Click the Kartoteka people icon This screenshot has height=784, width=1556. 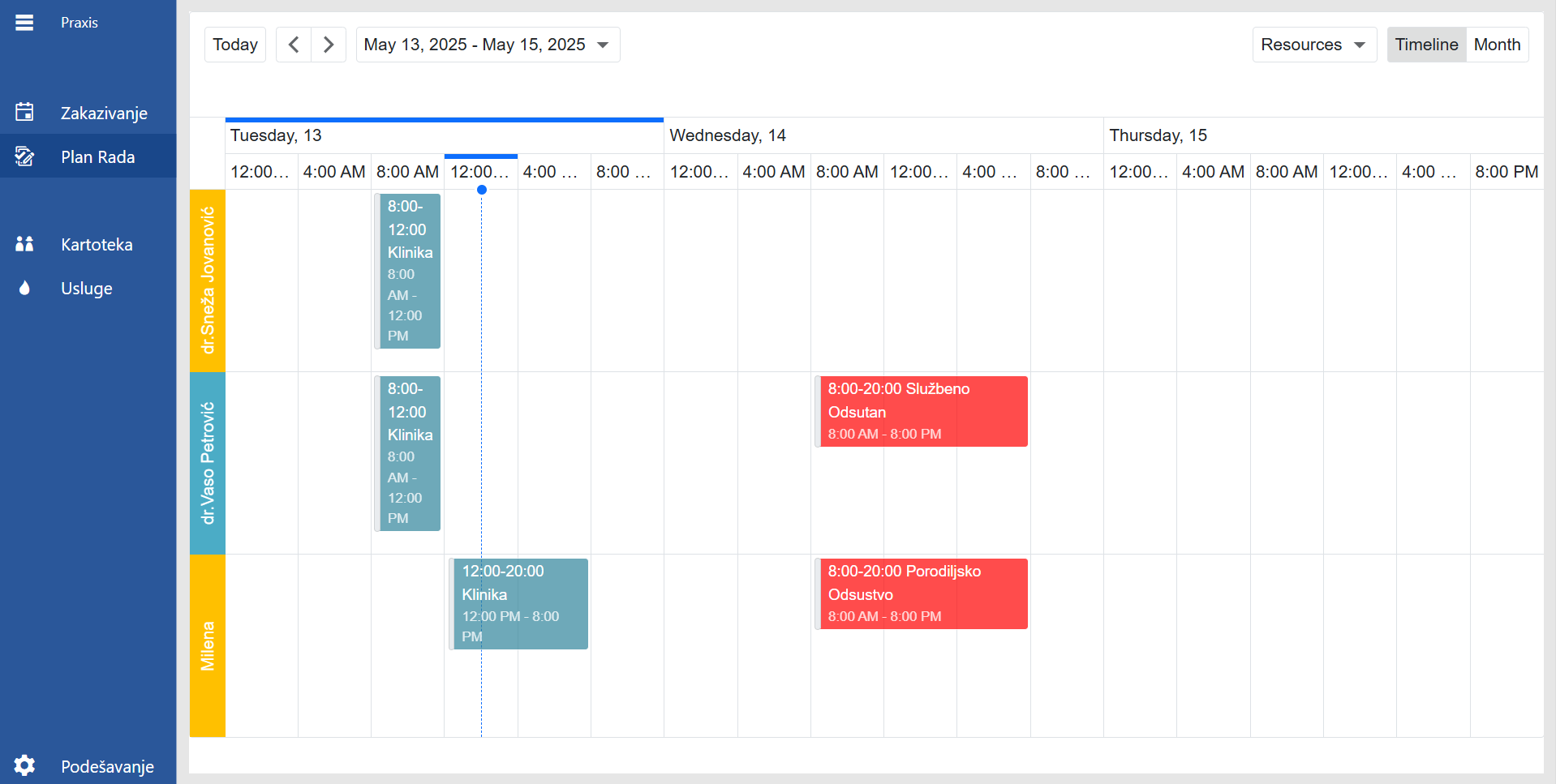24,244
